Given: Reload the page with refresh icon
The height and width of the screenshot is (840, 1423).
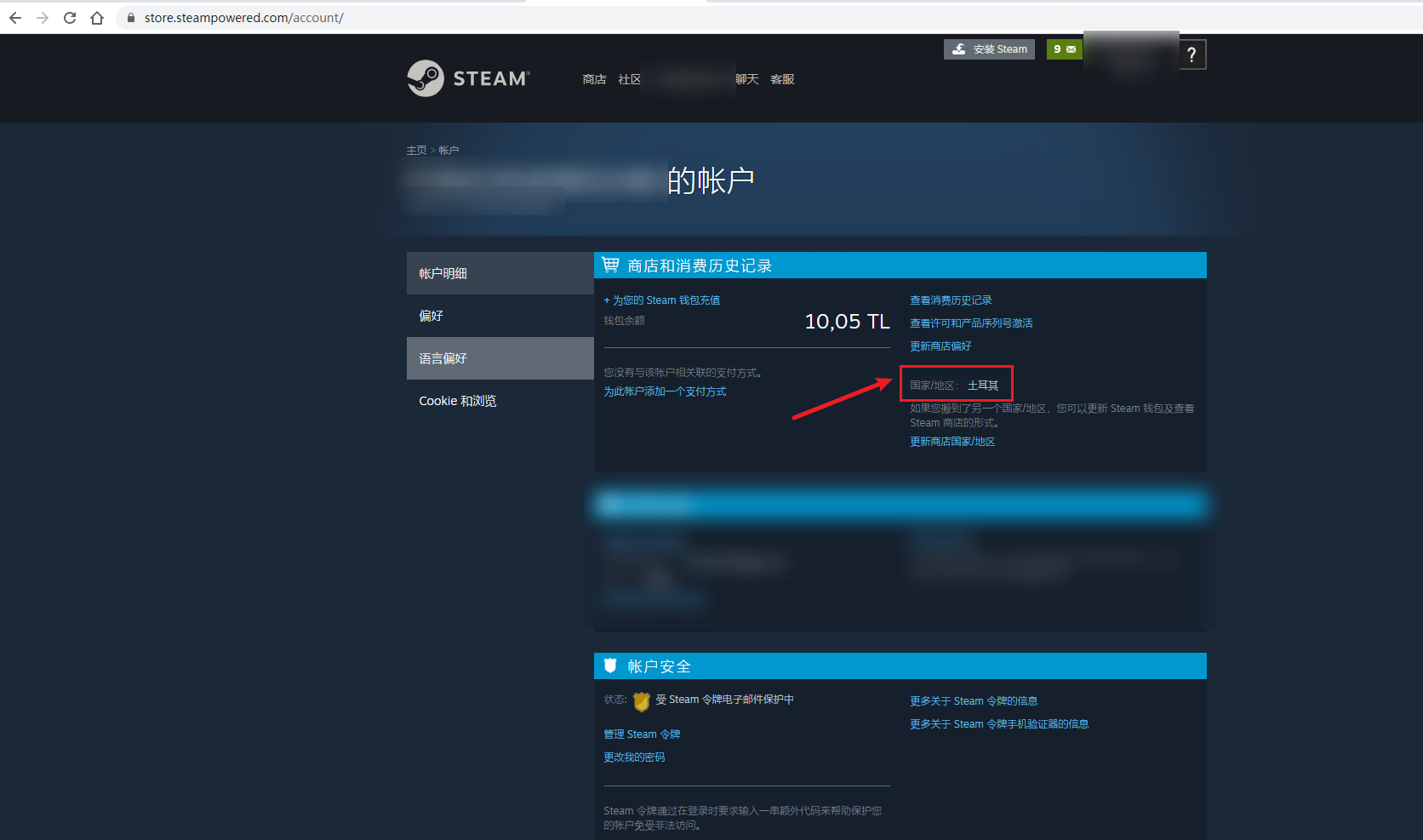Looking at the screenshot, I should coord(70,18).
